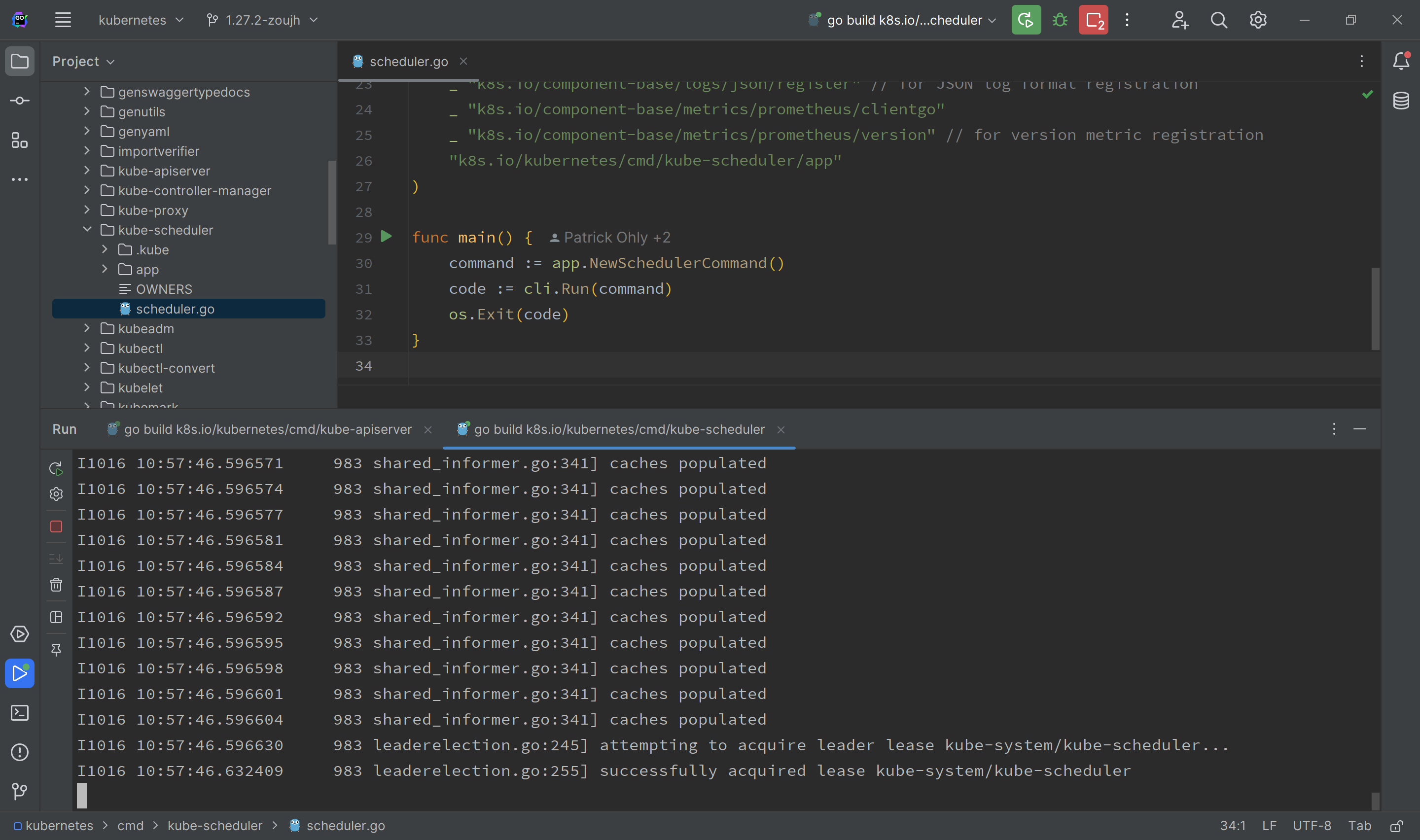Viewport: 1420px width, 840px height.
Task: Open the run configuration dropdown
Action: tap(902, 20)
